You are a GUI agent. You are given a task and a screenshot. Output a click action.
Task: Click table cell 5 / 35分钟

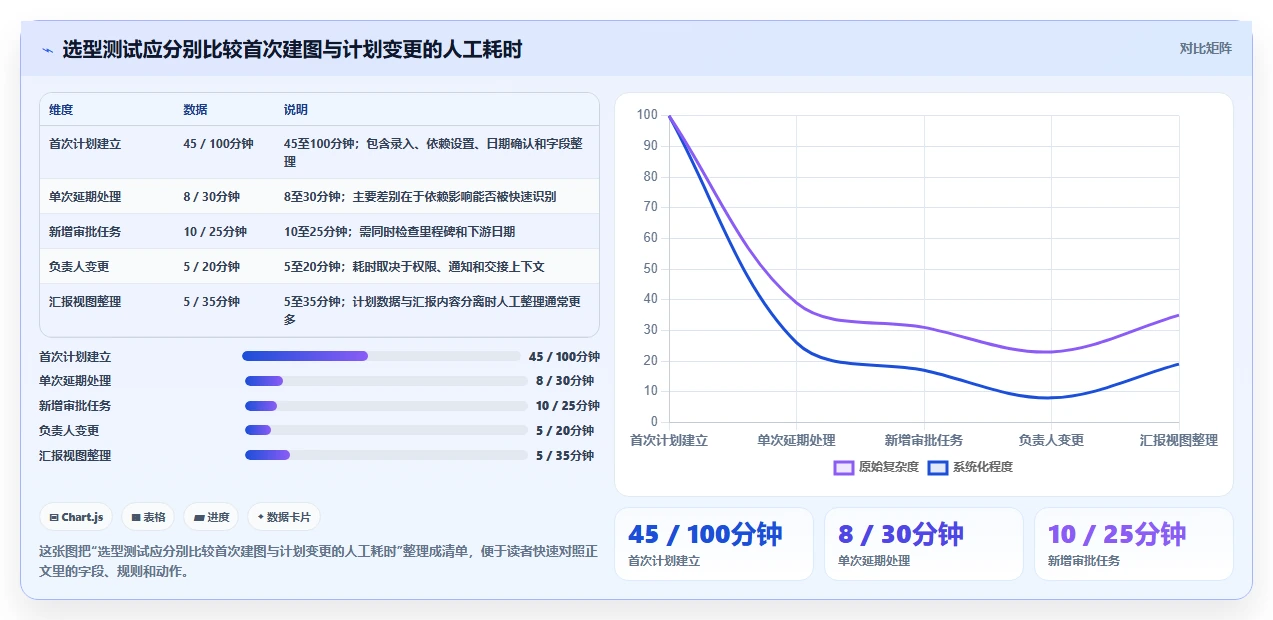[x=211, y=302]
